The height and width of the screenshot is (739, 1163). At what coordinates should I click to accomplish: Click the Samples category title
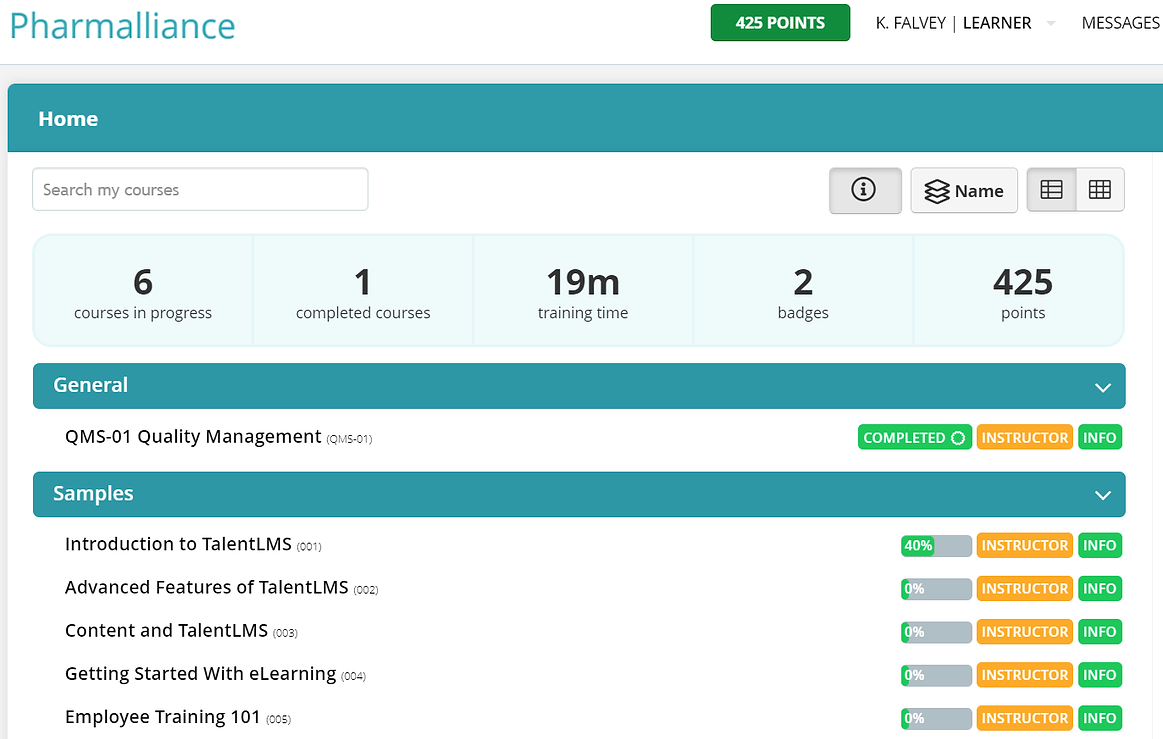[x=93, y=493]
